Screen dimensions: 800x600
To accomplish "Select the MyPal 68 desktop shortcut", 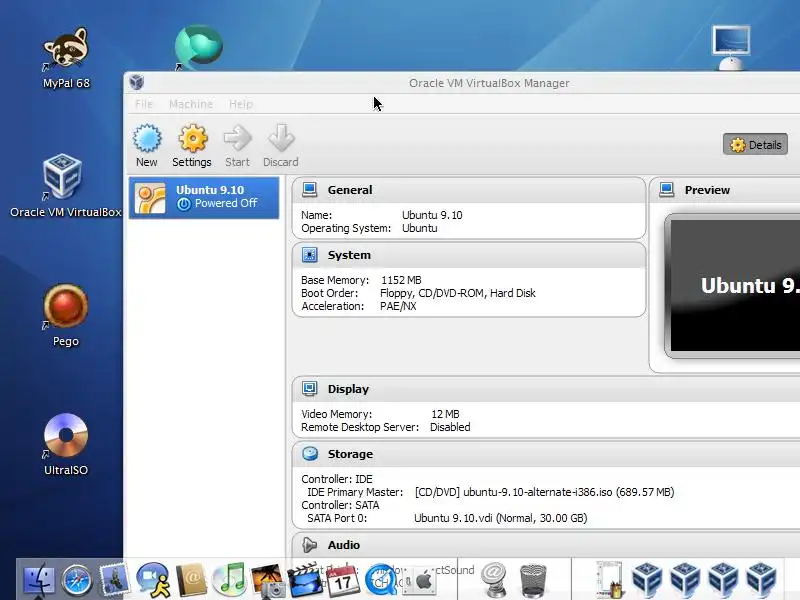I will point(66,58).
